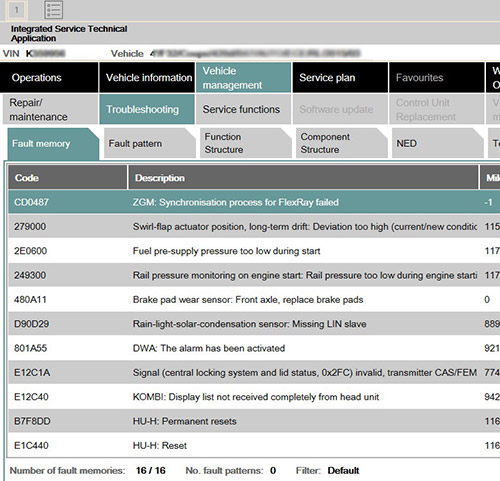The image size is (500, 481).
Task: Select Repair/maintenance sub-tab
Action: tap(50, 109)
